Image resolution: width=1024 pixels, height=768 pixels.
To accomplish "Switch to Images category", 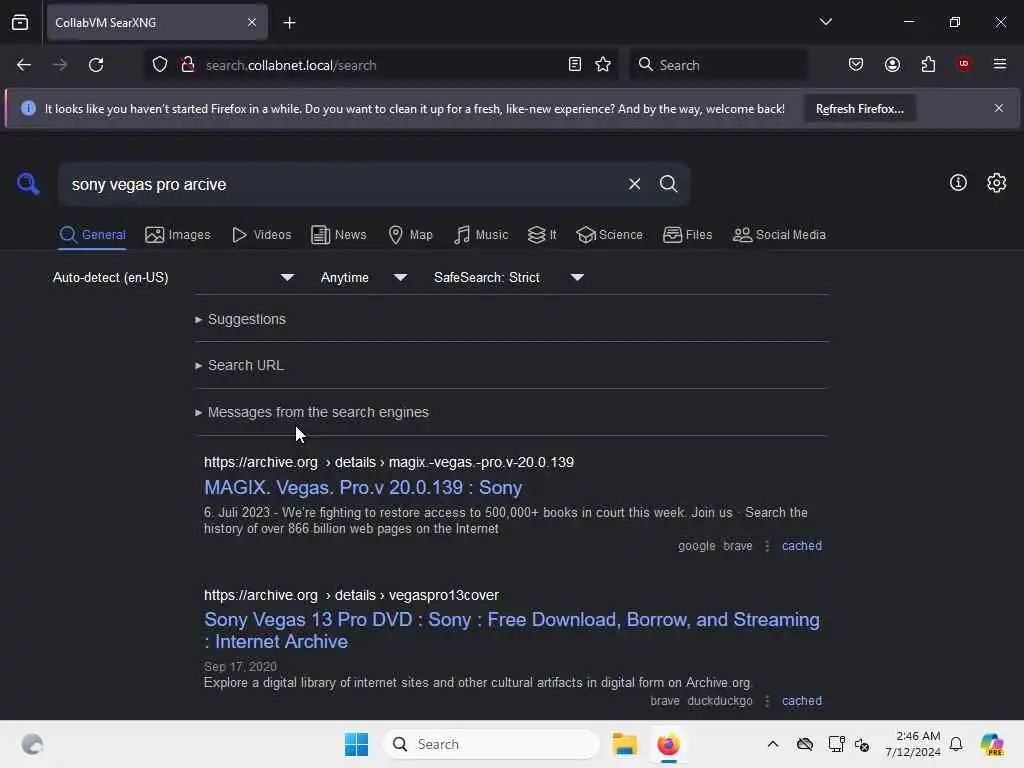I will click(x=178, y=235).
